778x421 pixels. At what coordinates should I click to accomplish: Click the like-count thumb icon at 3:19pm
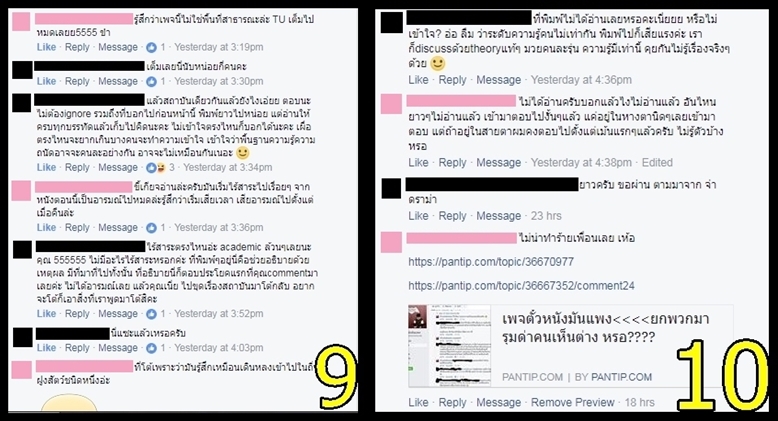tap(151, 48)
